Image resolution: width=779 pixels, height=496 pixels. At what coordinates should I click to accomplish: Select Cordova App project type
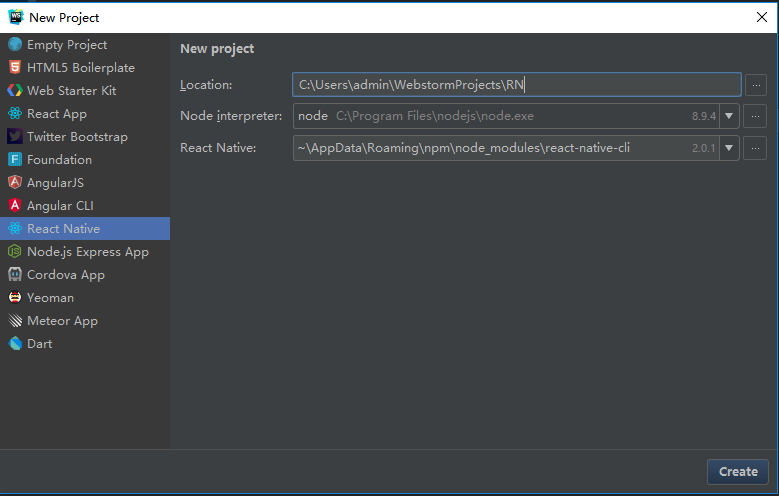tap(66, 275)
